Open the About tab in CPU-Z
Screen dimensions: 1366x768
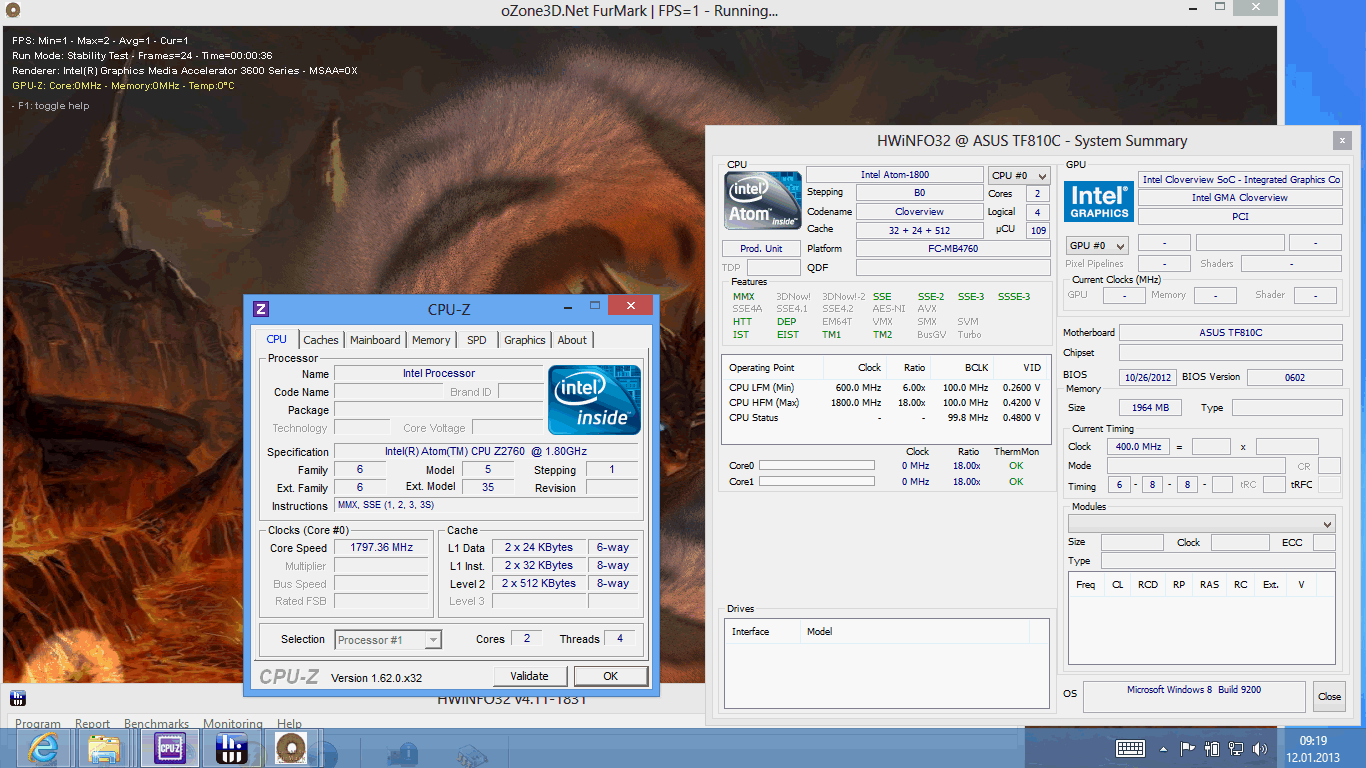[x=572, y=340]
